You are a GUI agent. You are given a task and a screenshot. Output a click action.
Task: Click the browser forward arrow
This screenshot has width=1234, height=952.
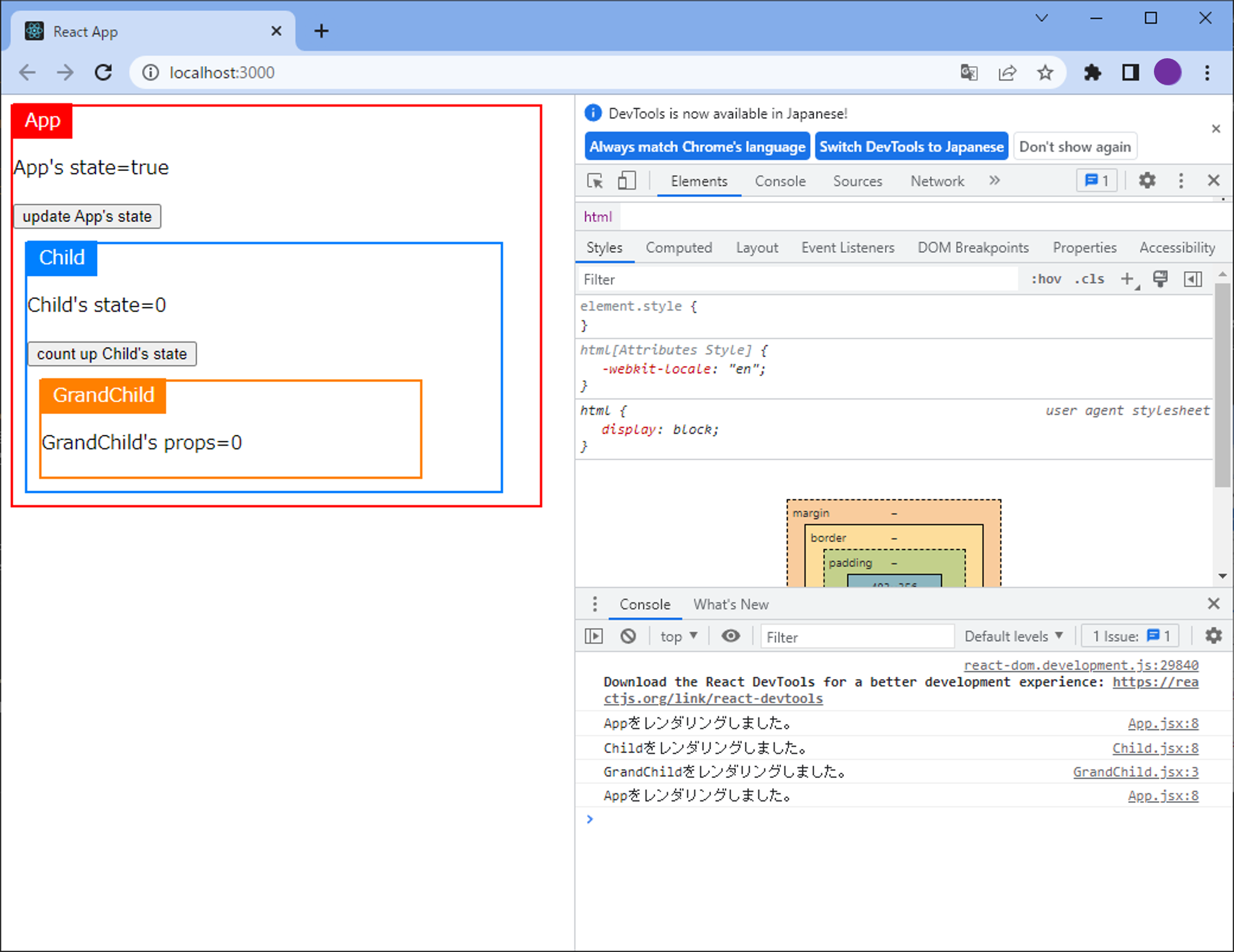[x=65, y=73]
